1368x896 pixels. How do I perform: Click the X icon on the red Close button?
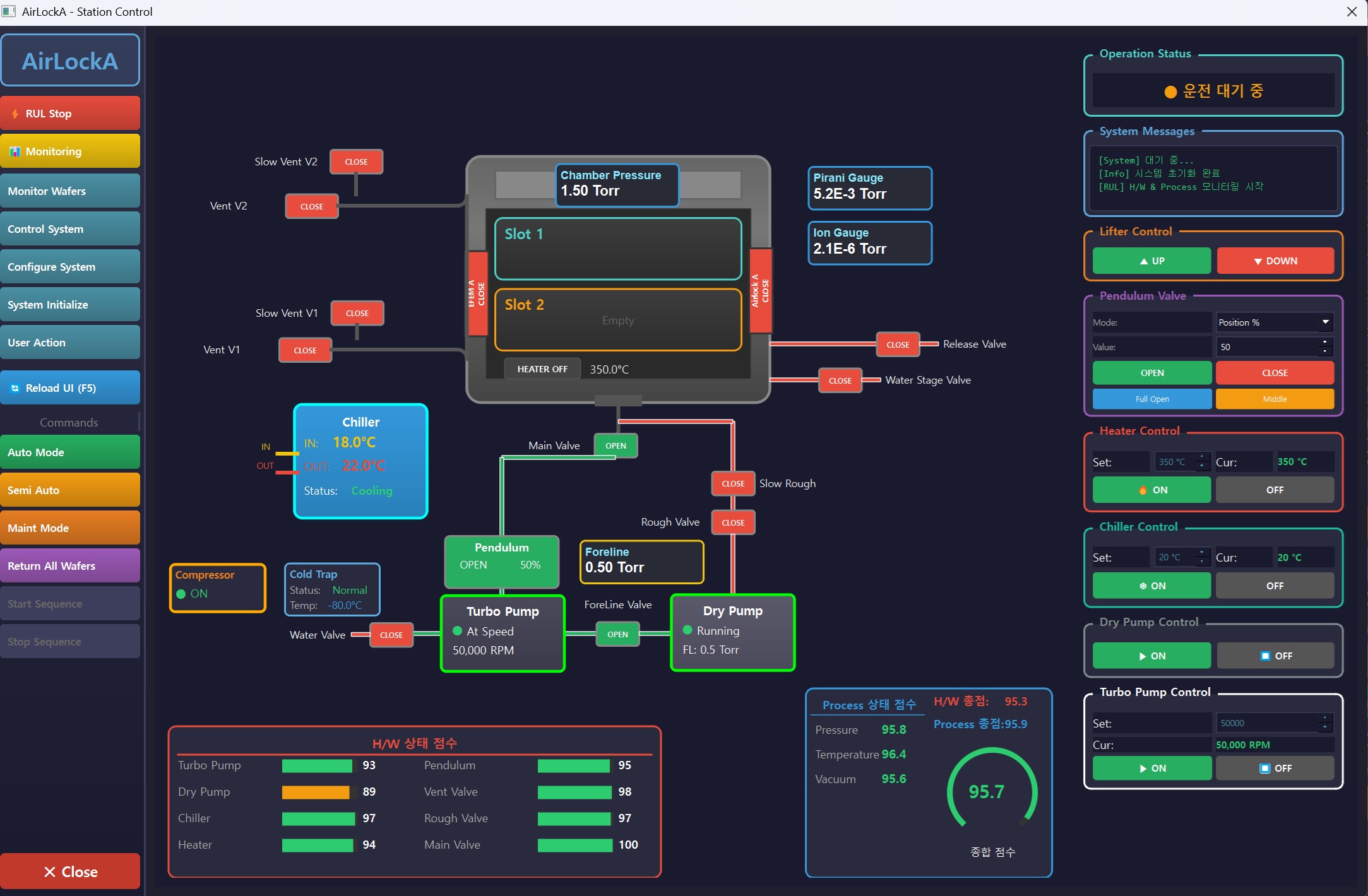(x=50, y=872)
